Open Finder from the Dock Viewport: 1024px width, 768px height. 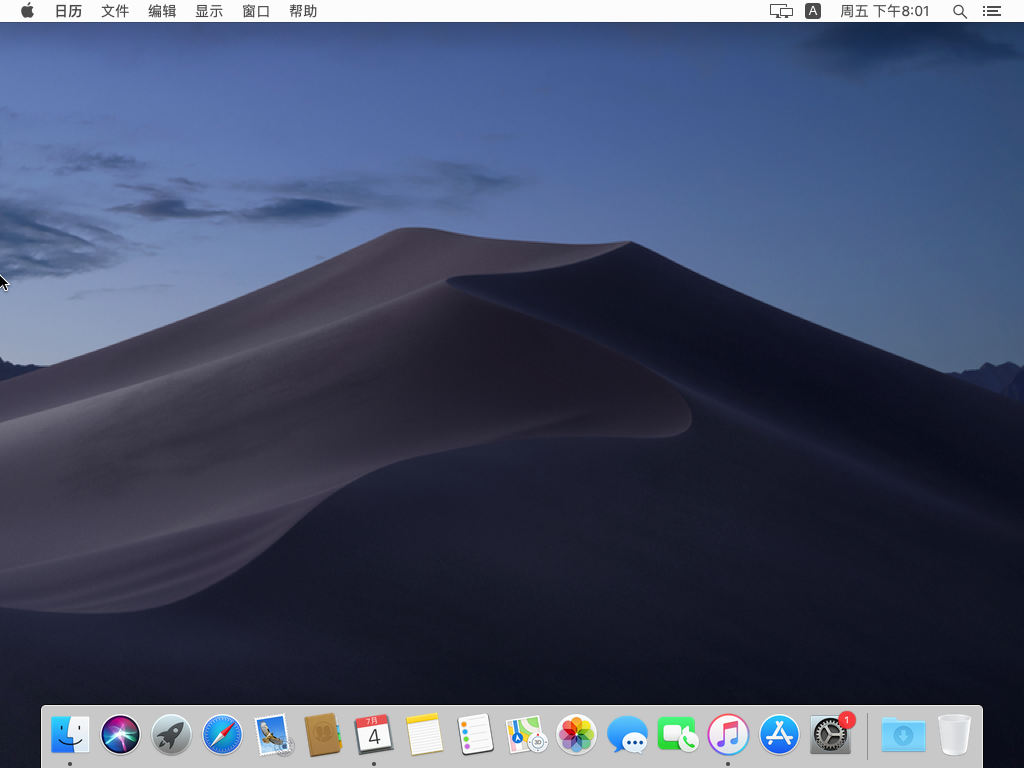[70, 734]
